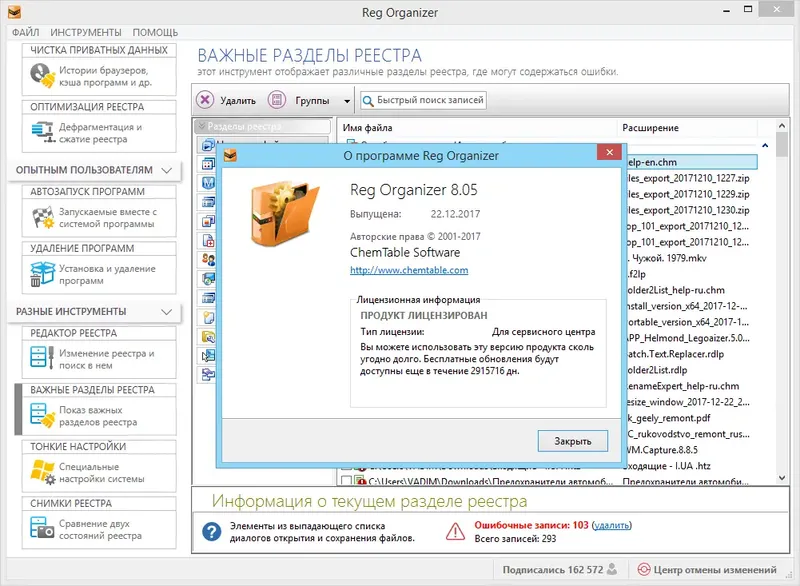Screen dimensions: 800x586
Task: Click the 'Удалить' toolbar button
Action: (227, 100)
